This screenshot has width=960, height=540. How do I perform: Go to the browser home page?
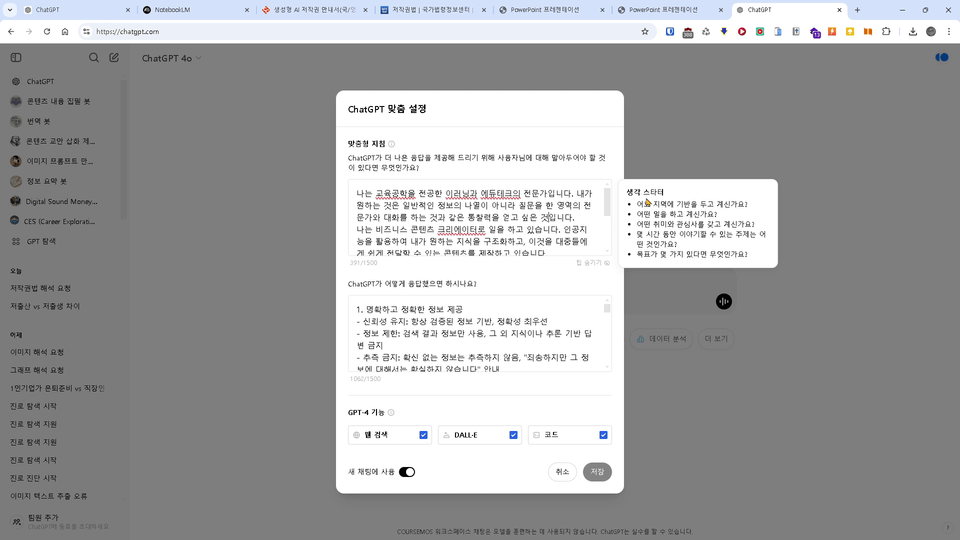coord(65,32)
